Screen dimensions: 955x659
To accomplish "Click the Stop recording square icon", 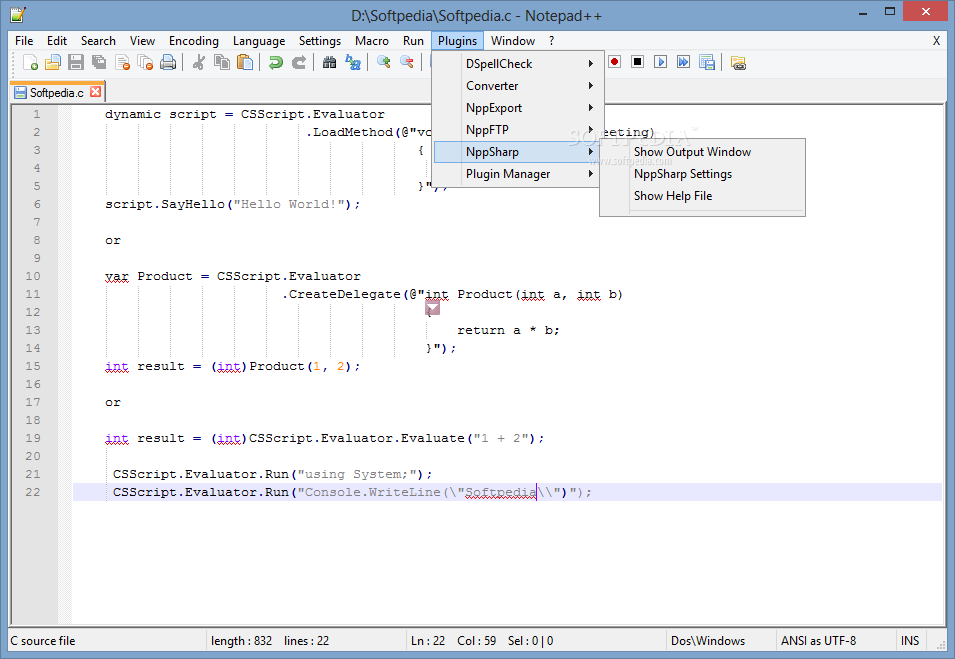I will point(637,62).
